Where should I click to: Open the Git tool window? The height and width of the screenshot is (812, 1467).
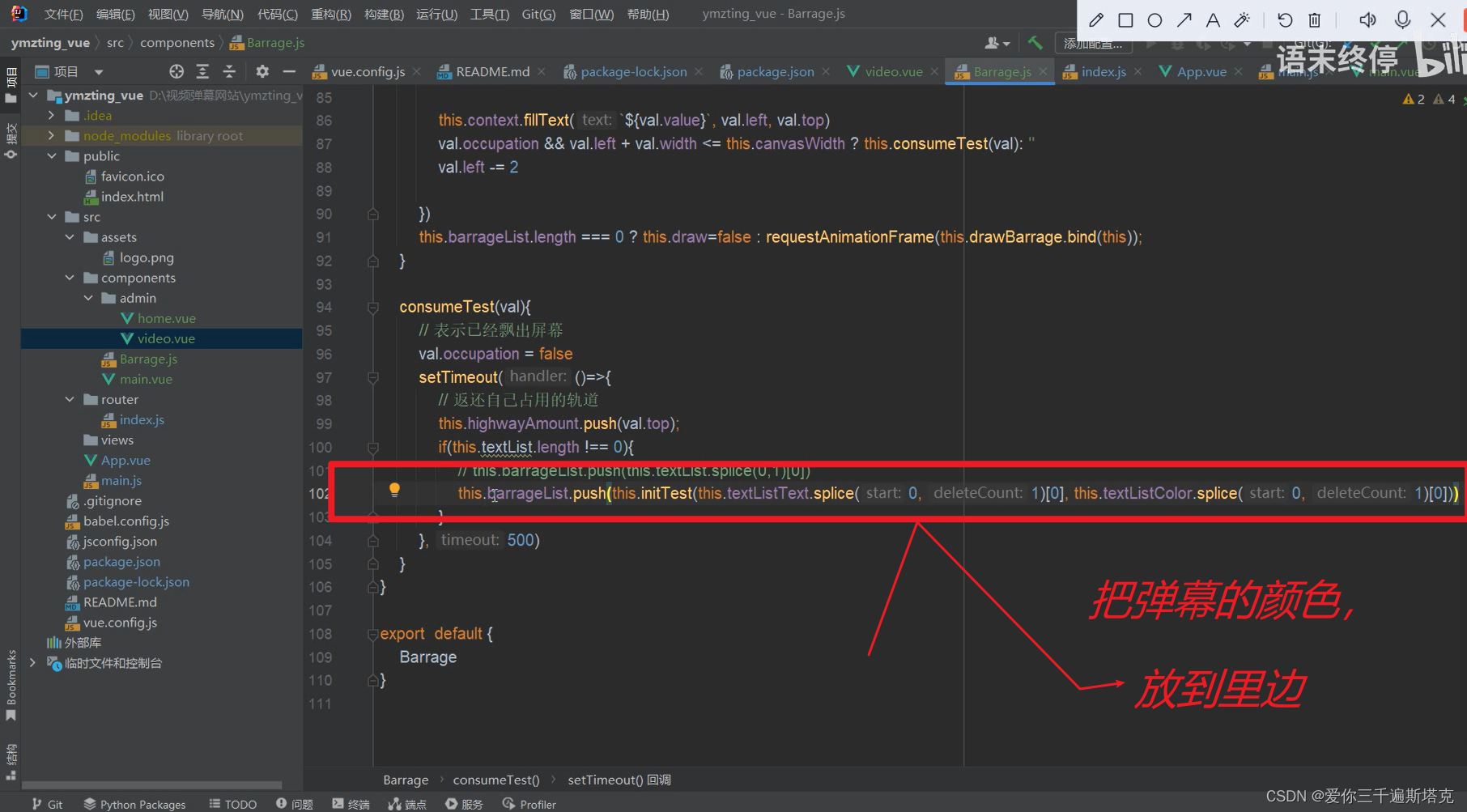coord(47,804)
